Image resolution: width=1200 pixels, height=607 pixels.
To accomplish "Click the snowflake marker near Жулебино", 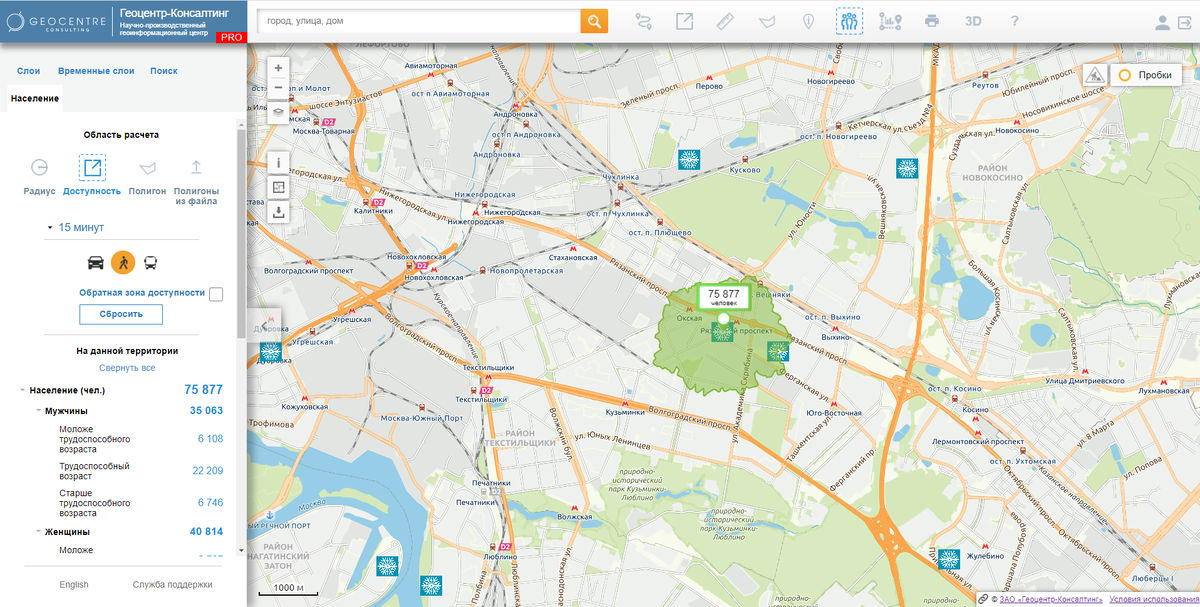I will click(950, 560).
